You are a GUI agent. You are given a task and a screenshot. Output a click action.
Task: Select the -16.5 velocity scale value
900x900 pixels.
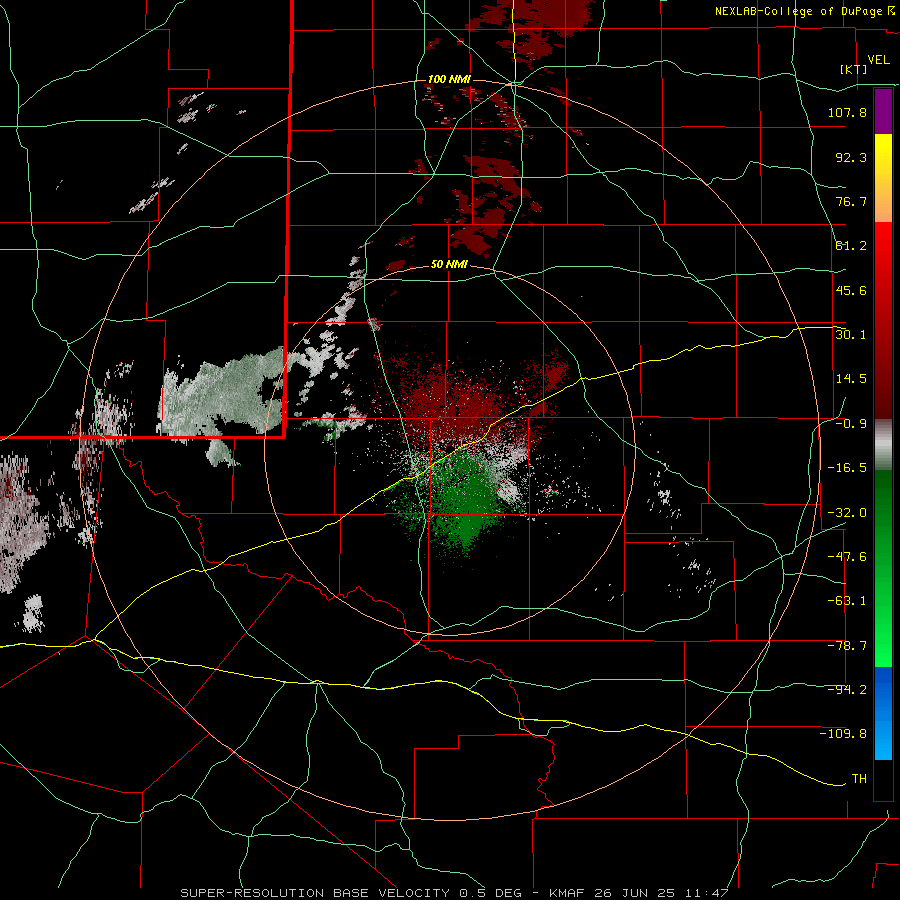(847, 468)
